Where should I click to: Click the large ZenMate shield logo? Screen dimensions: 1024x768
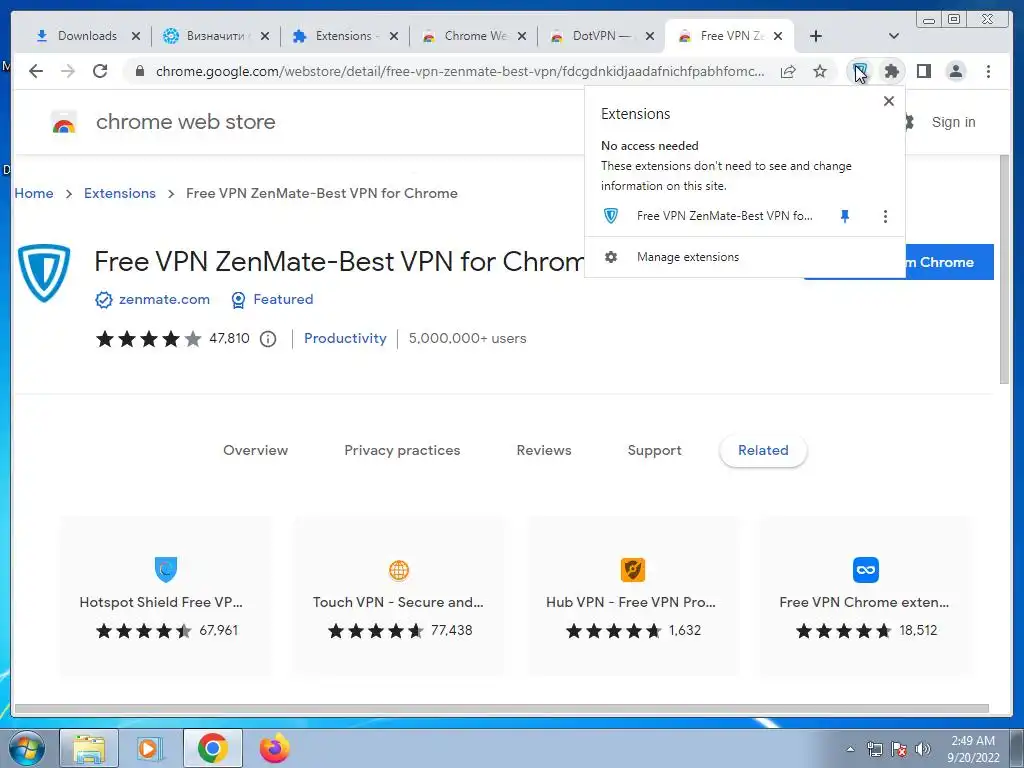[44, 273]
